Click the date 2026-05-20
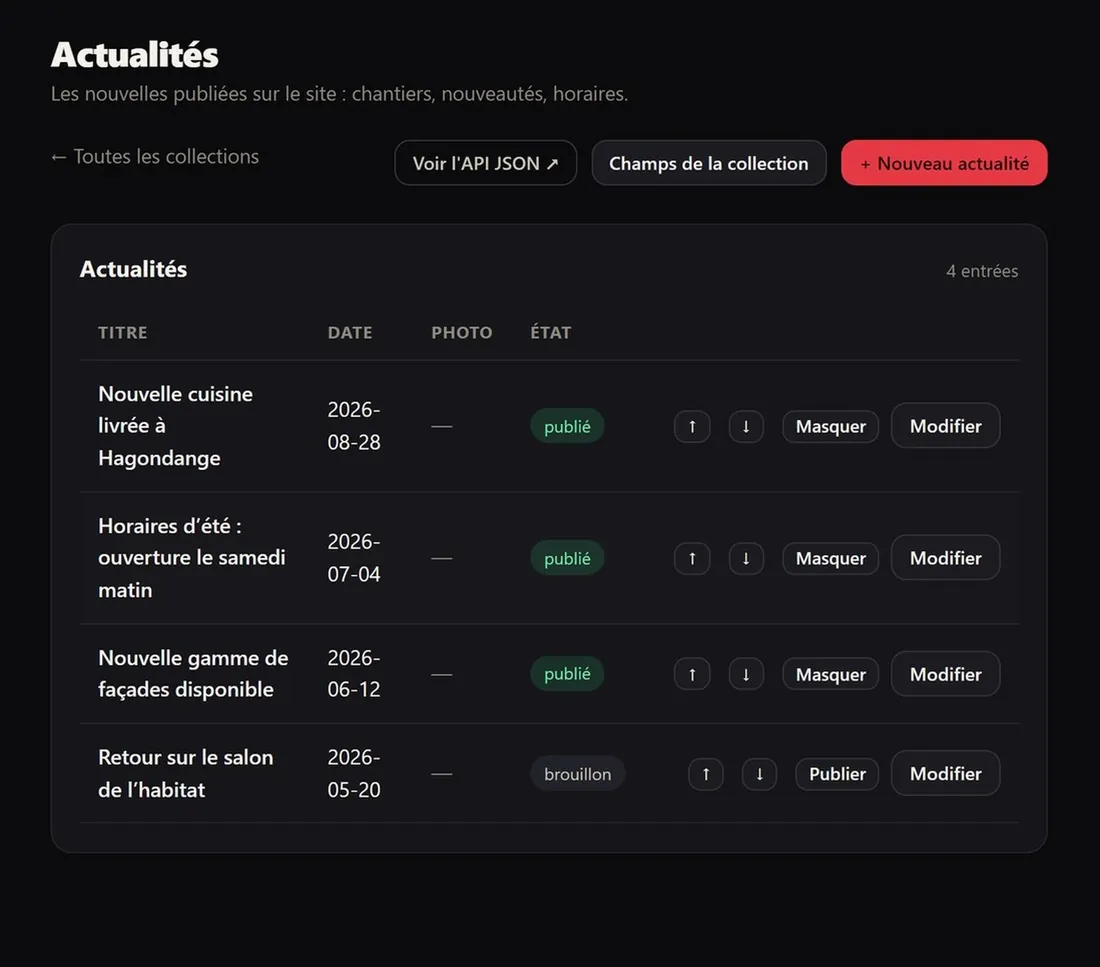 (354, 773)
